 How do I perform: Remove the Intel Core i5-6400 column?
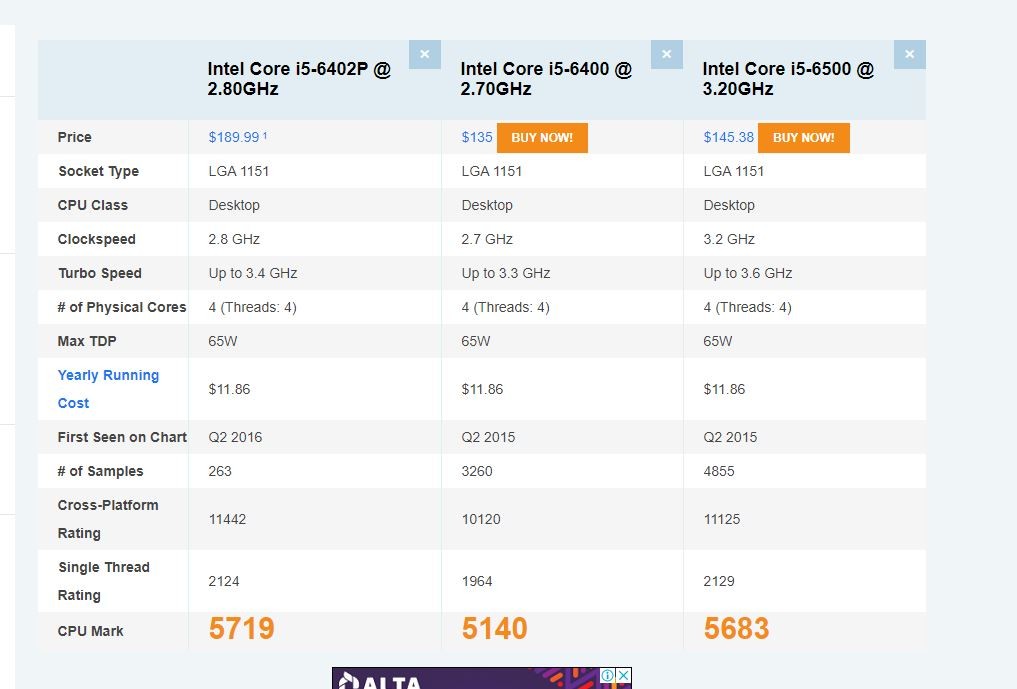tap(667, 54)
